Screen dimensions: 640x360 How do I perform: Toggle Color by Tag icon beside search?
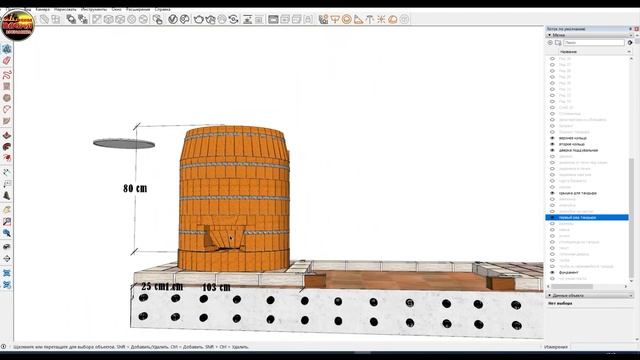tap(630, 42)
